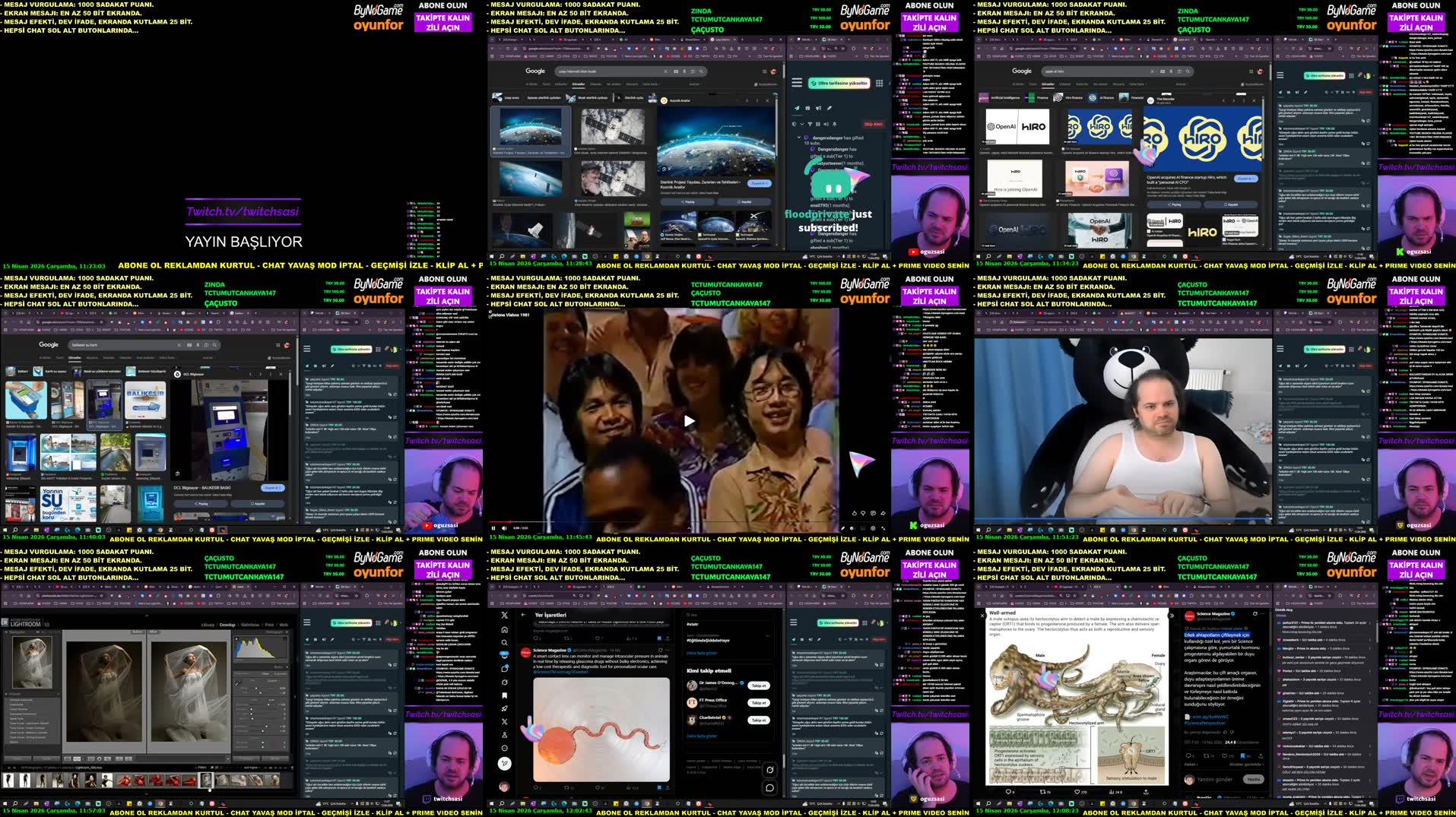1456x817 pixels.
Task: Click the 'Daha fazla göster' link under trends
Action: [702, 653]
